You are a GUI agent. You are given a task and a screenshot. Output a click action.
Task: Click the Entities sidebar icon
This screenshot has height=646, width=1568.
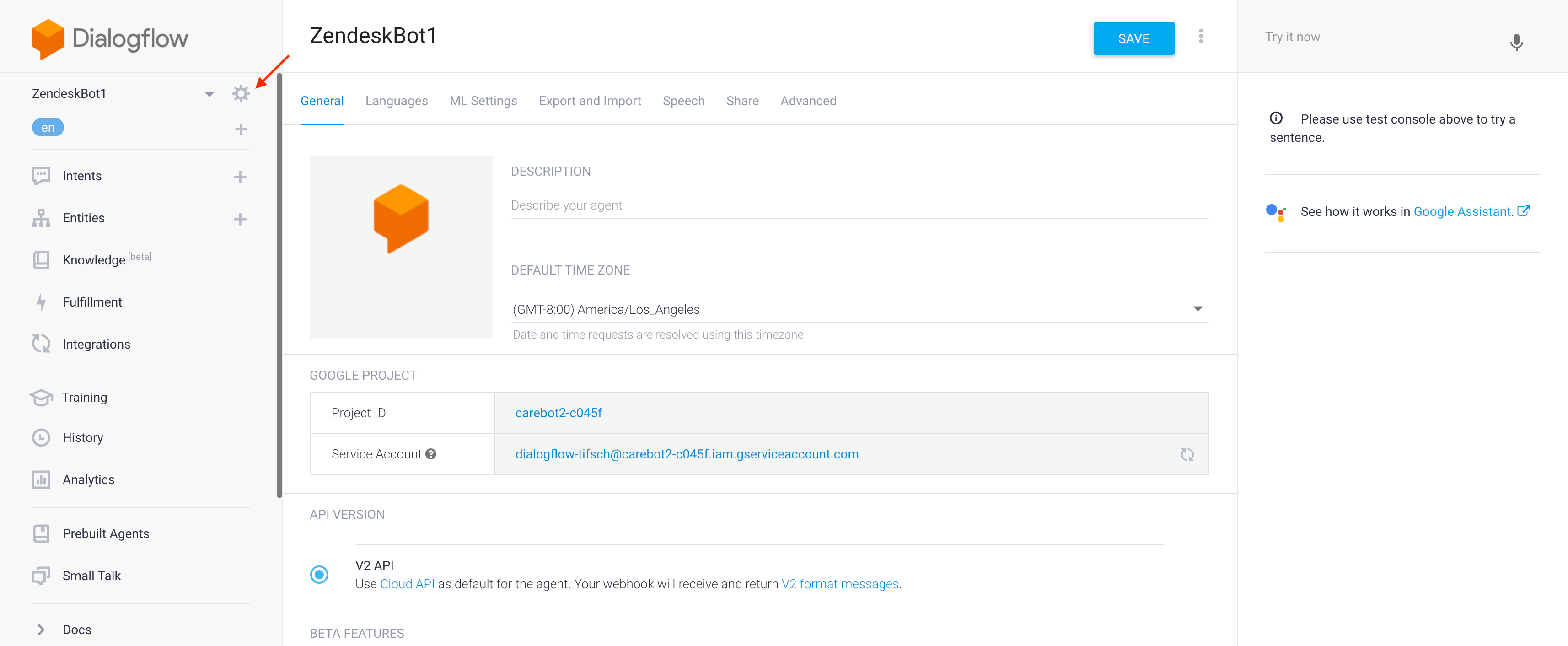tap(40, 218)
